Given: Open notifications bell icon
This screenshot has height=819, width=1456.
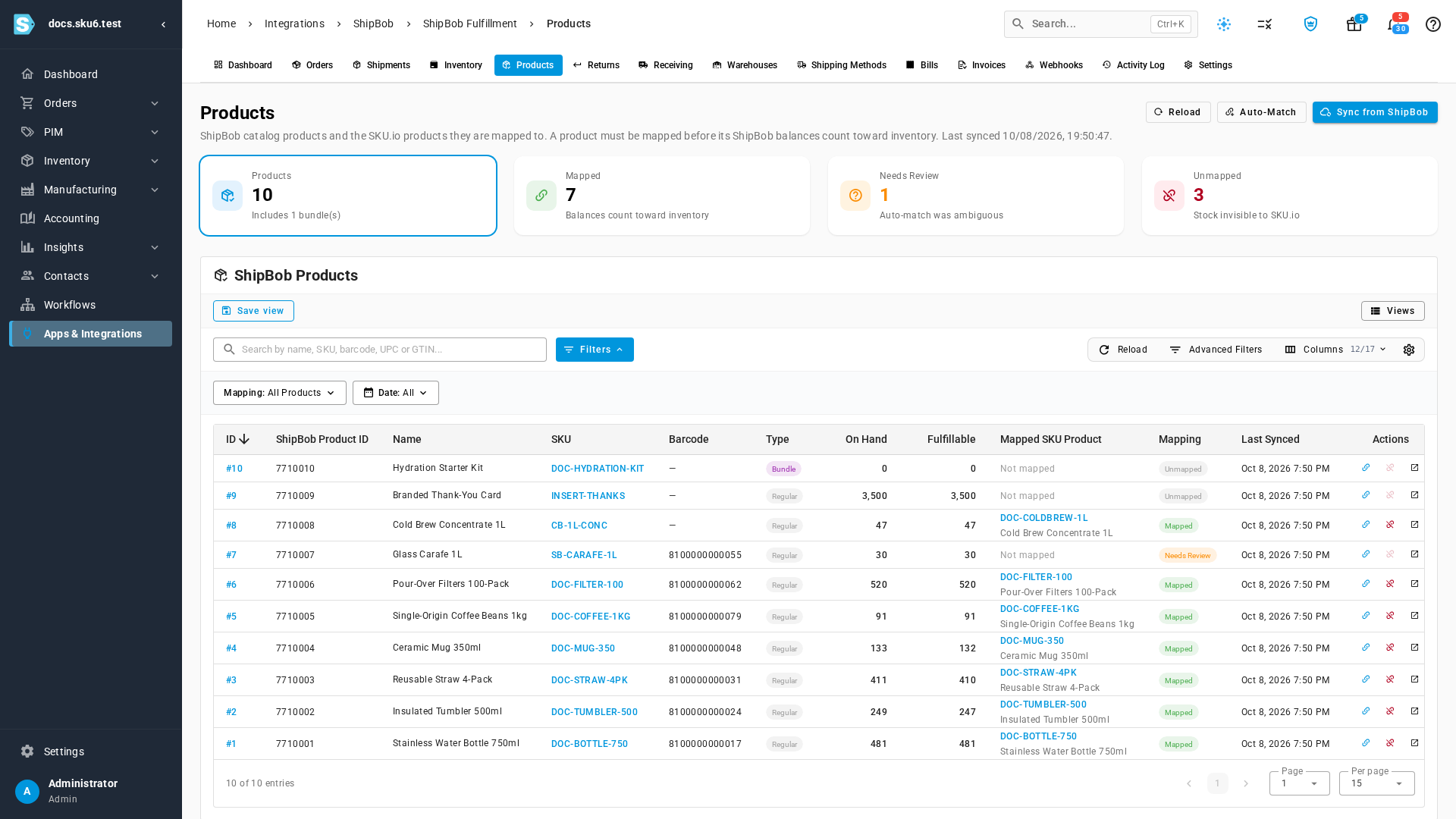Looking at the screenshot, I should [1394, 24].
